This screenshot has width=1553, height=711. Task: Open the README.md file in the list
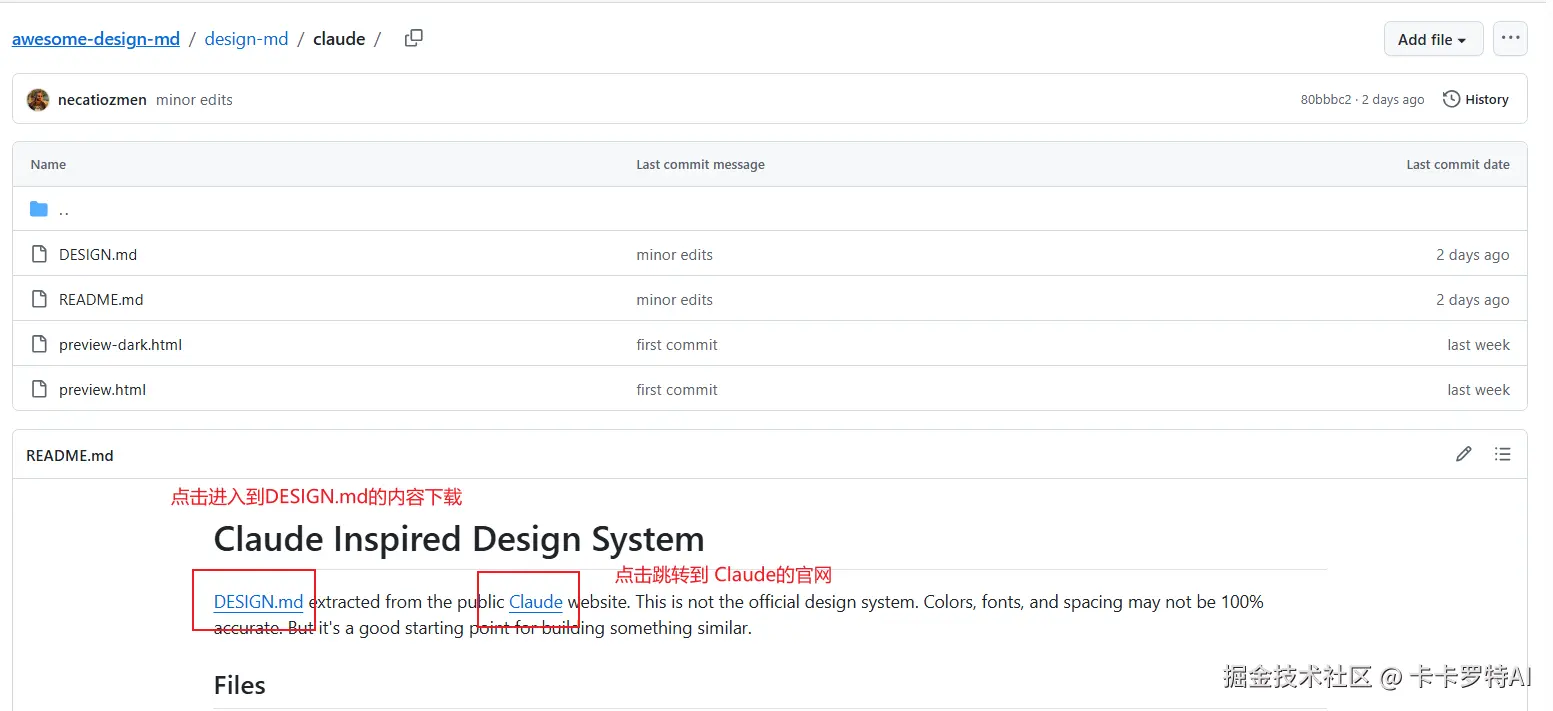point(101,300)
